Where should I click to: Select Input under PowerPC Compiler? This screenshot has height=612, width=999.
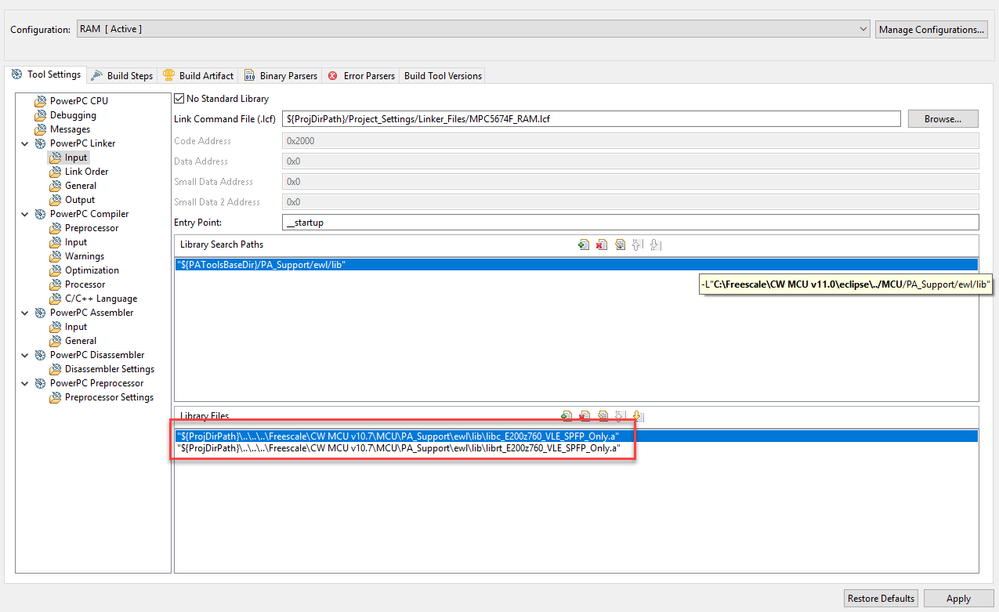(76, 242)
